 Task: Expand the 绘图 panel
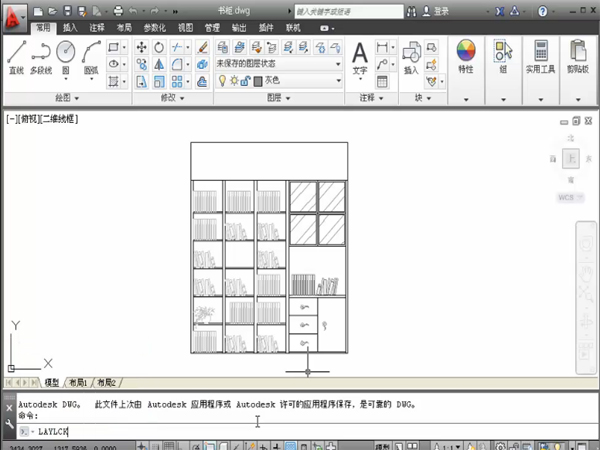click(67, 98)
